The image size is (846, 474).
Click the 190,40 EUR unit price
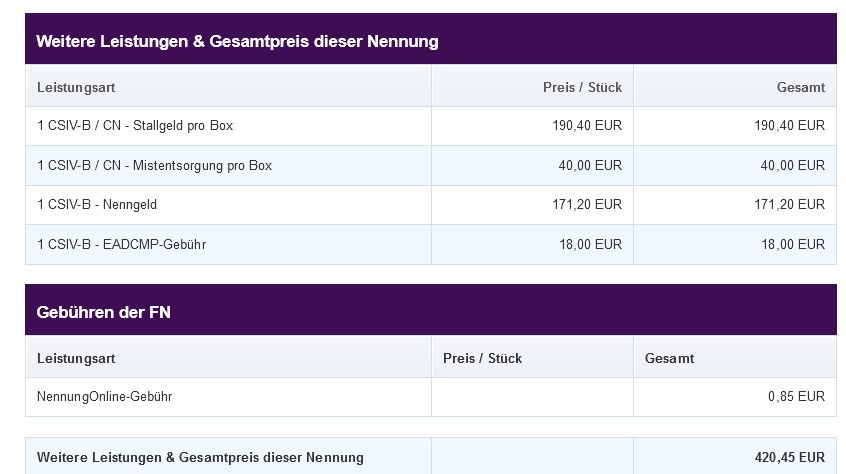[x=587, y=126]
